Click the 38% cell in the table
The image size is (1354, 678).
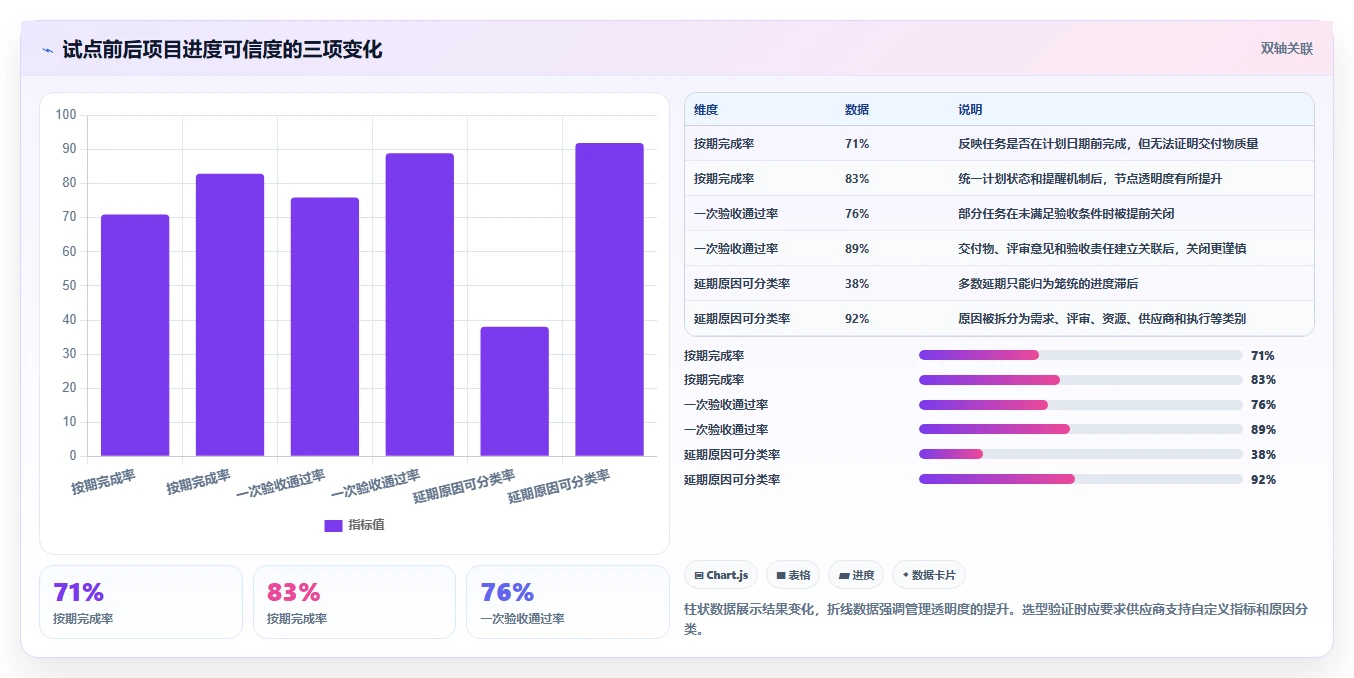click(x=857, y=284)
